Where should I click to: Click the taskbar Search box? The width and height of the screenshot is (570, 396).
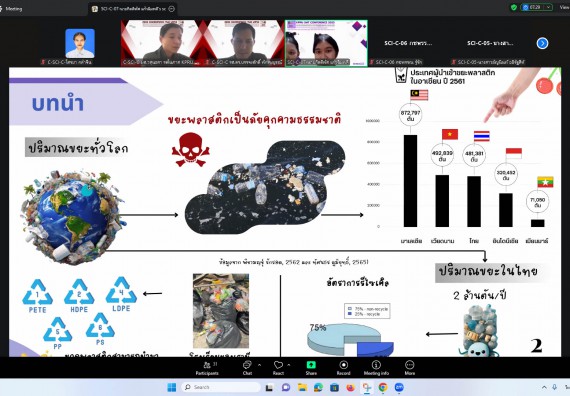221,387
